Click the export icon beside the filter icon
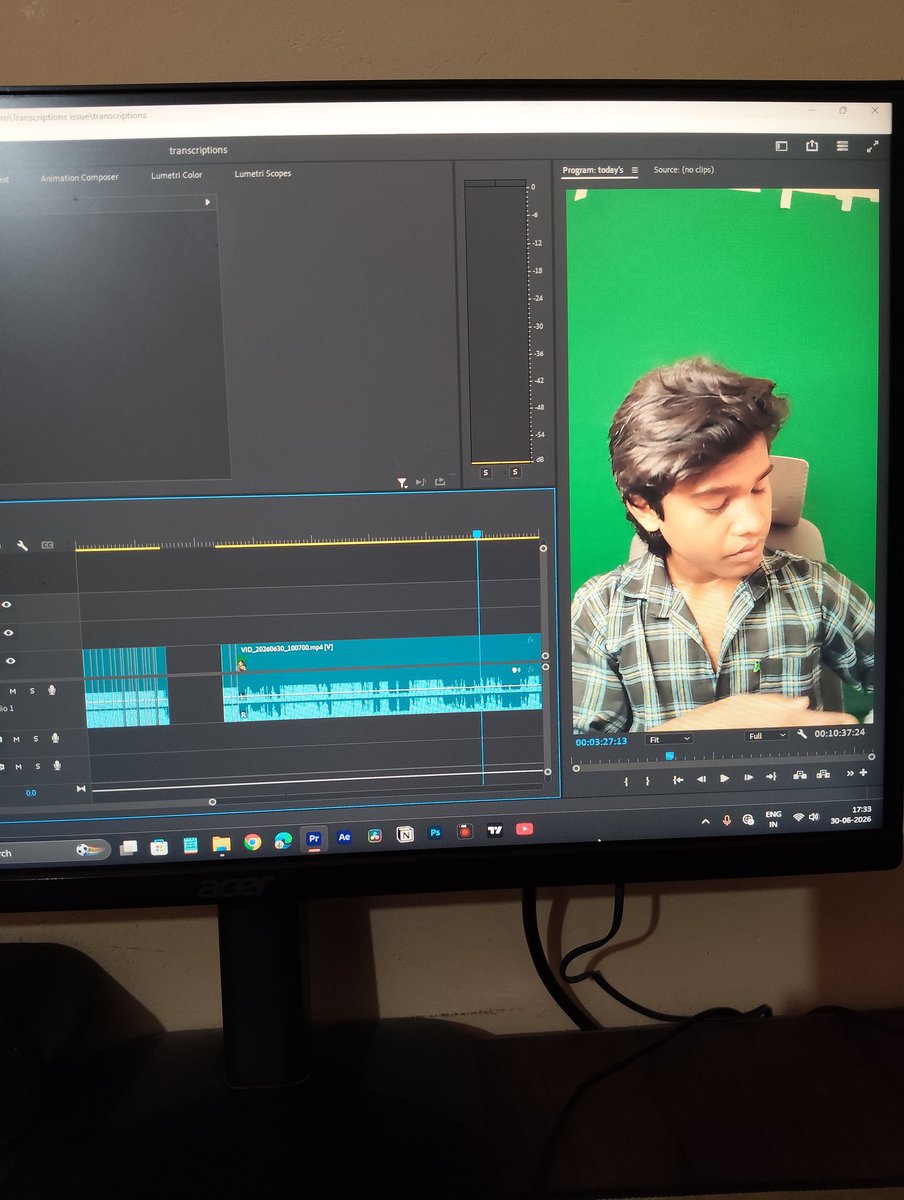The height and width of the screenshot is (1200, 904). pos(439,482)
